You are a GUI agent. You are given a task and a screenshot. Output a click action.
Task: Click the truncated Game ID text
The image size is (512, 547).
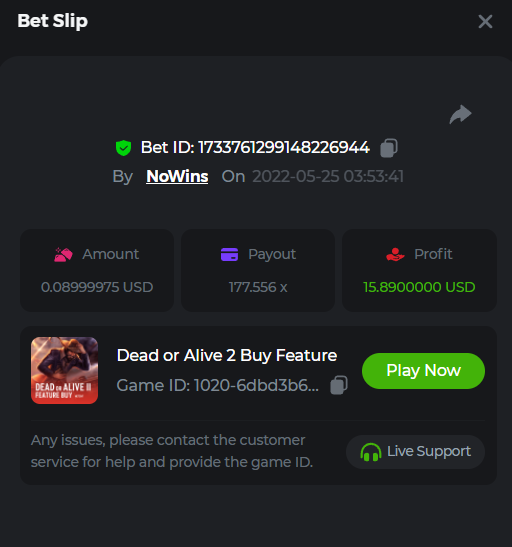point(218,385)
